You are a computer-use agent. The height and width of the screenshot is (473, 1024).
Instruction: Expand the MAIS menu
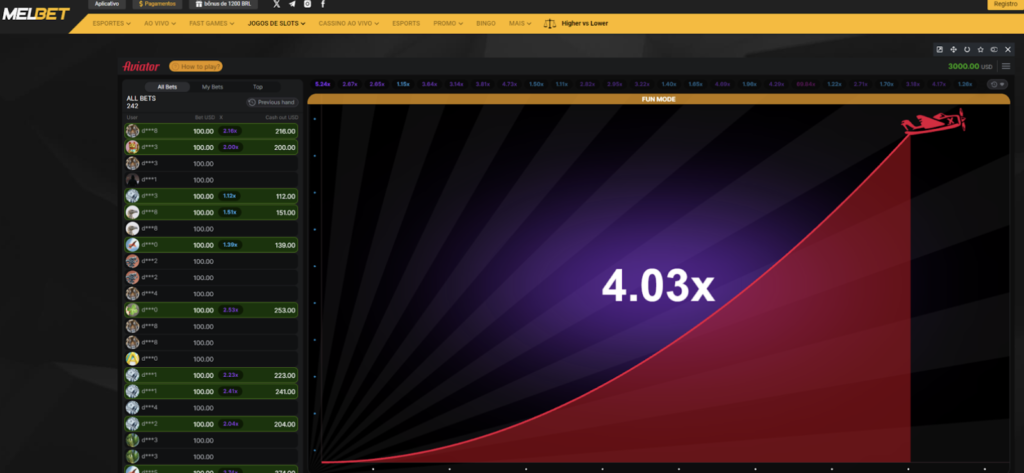pos(520,24)
